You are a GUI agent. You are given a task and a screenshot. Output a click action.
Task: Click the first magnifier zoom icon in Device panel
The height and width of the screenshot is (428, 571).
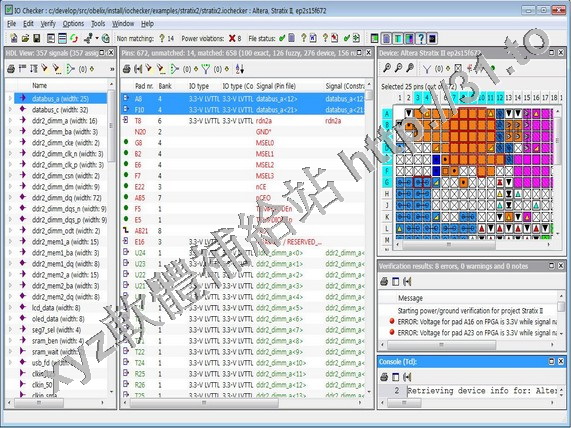point(387,68)
